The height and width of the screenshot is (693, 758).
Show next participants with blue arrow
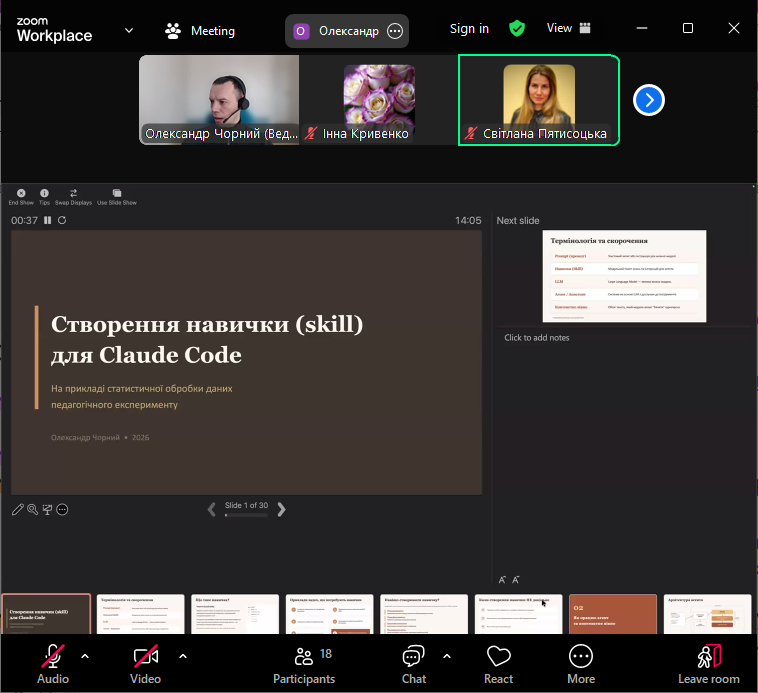(649, 100)
